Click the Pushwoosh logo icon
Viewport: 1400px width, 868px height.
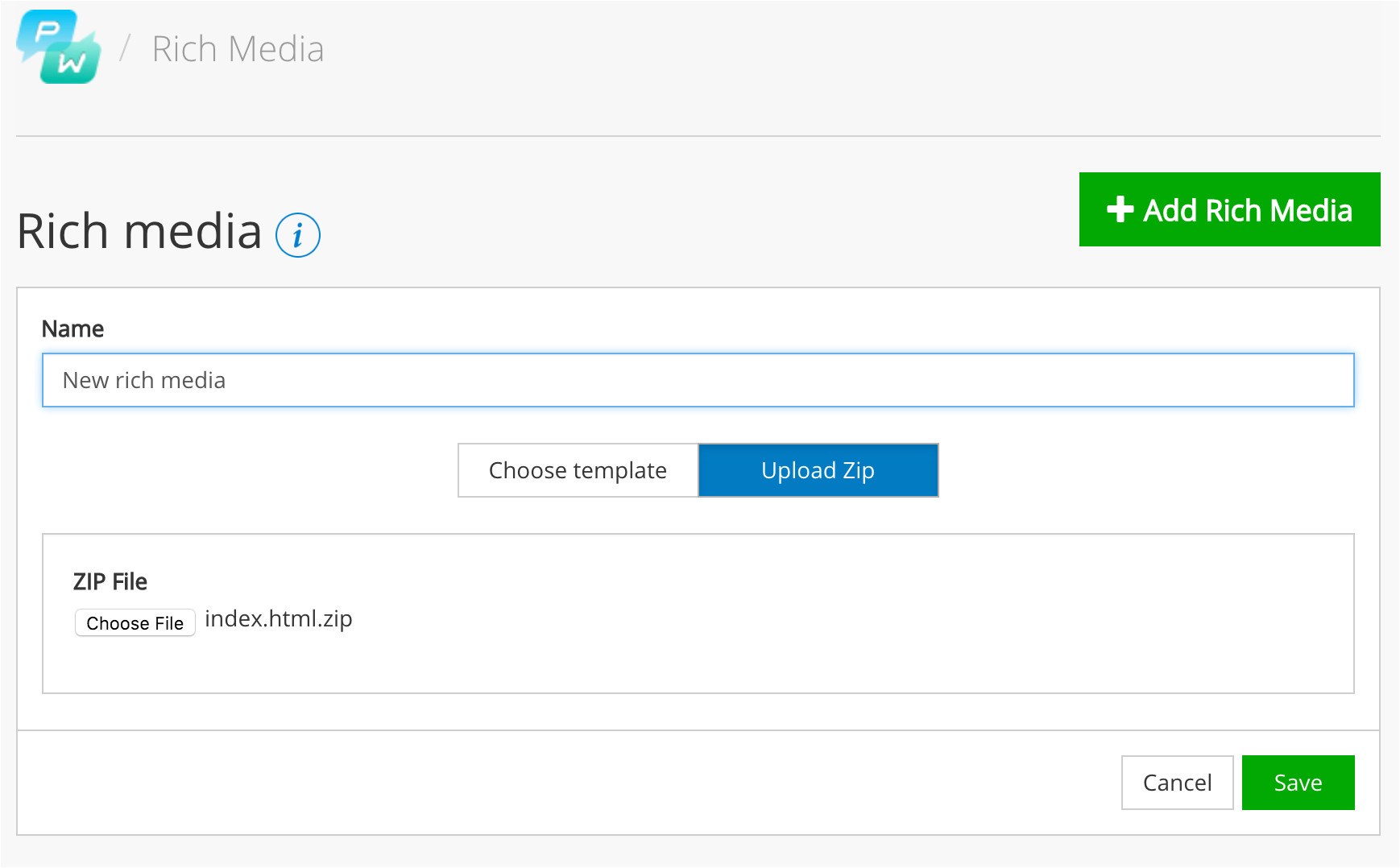59,48
